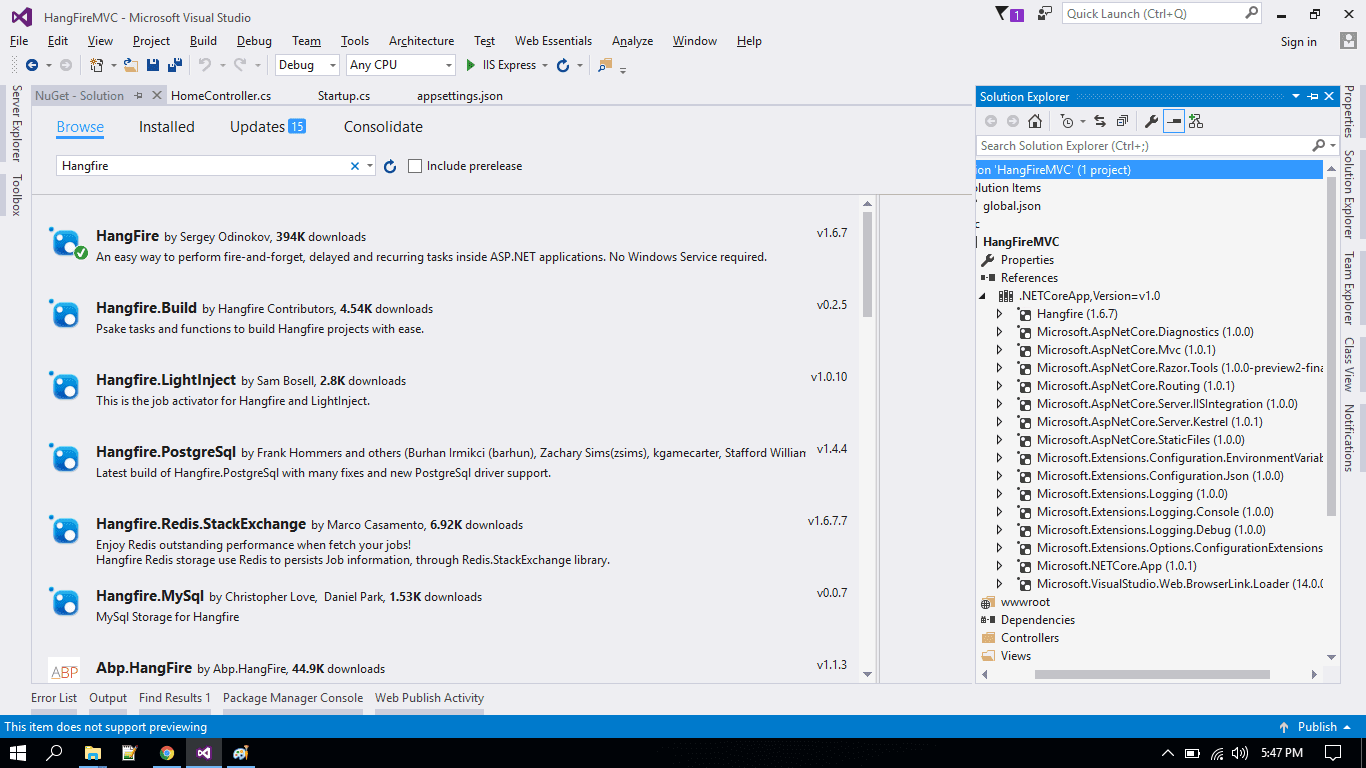The width and height of the screenshot is (1366, 768).
Task: Click the feedback icon beside Quick Launch
Action: point(1045,14)
